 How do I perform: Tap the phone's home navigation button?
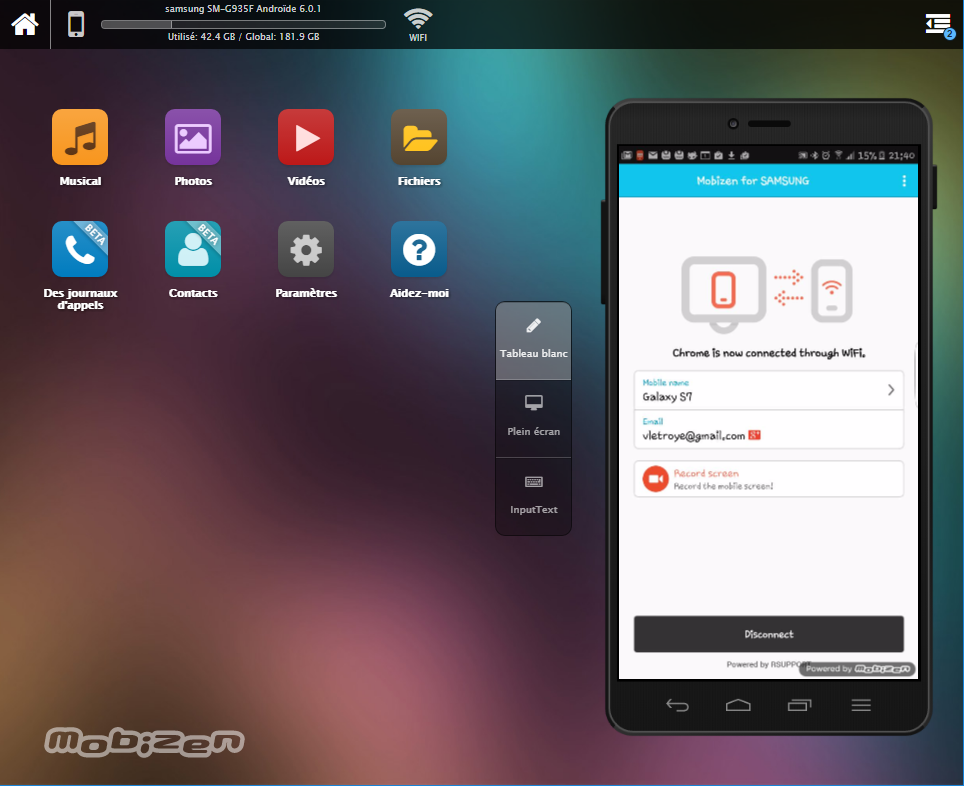click(738, 705)
